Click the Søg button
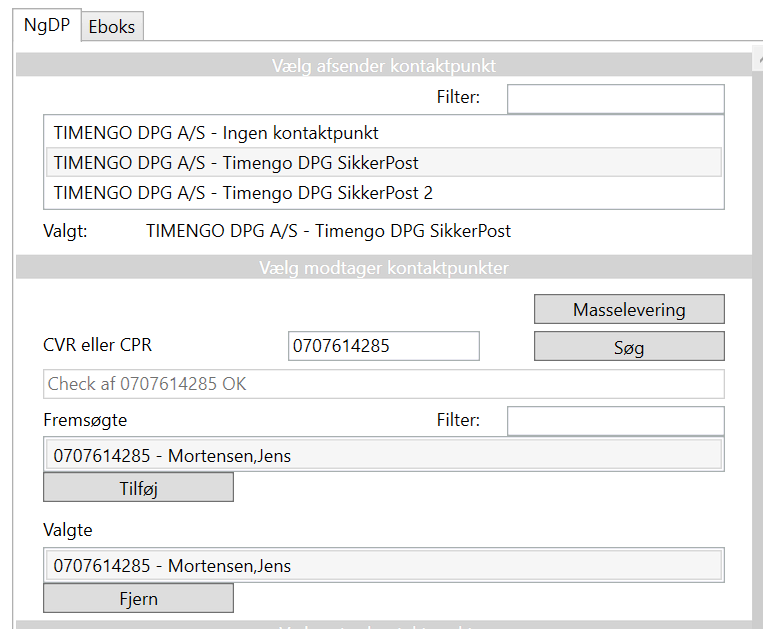 tap(629, 347)
